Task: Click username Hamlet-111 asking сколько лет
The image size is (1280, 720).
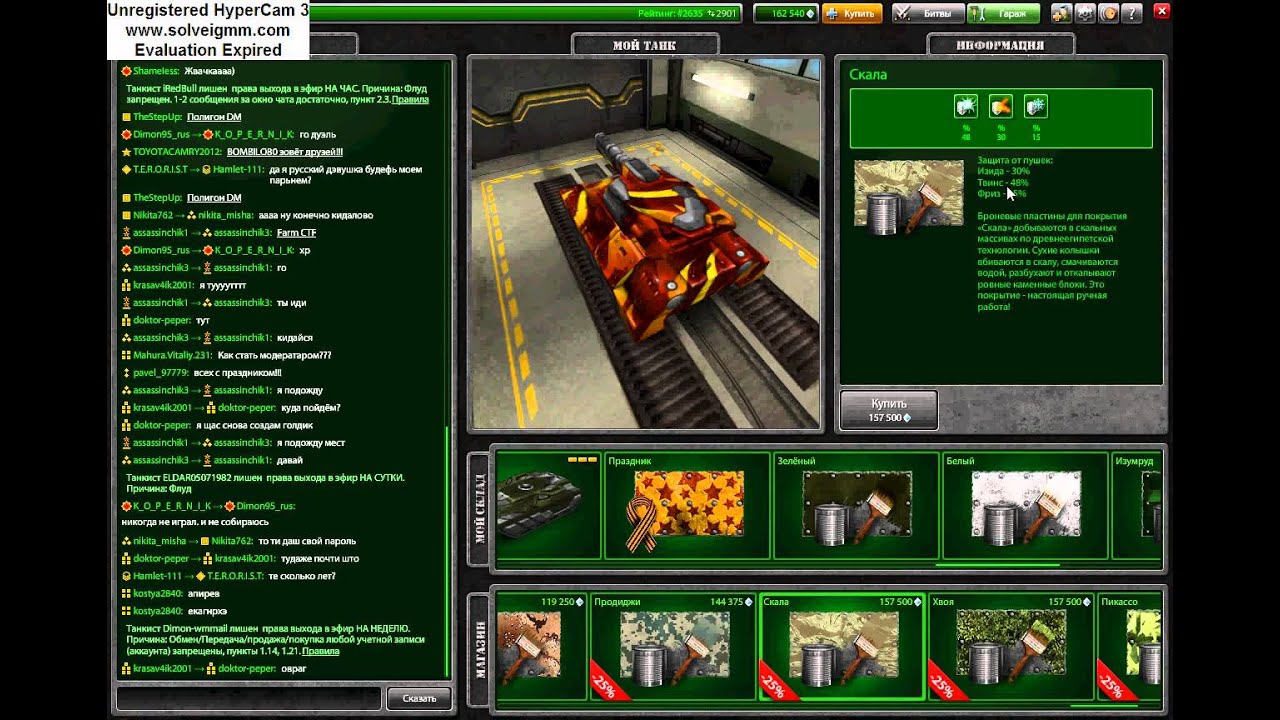Action: click(x=157, y=576)
